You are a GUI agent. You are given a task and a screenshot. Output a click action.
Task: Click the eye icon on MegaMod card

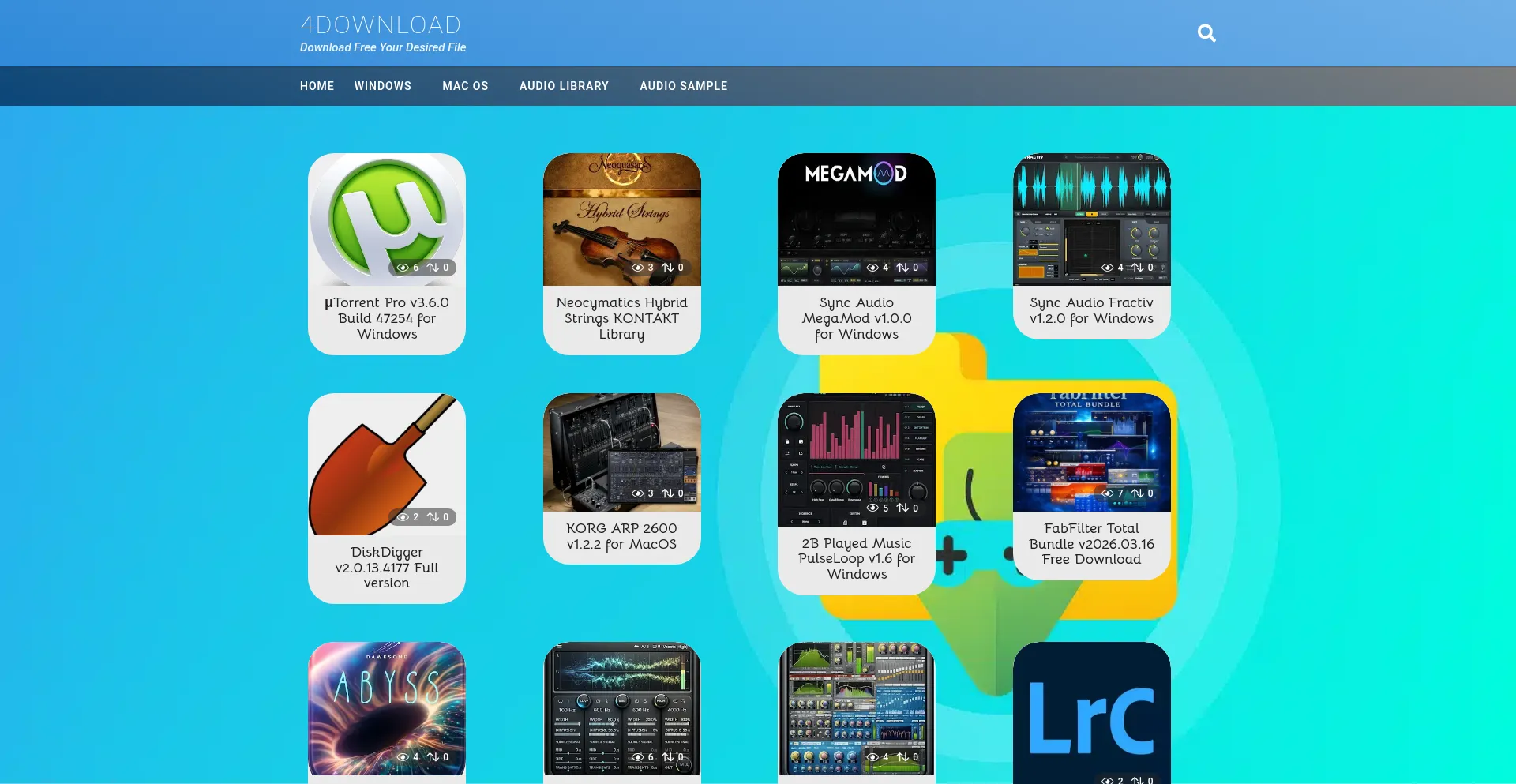pyautogui.click(x=872, y=268)
